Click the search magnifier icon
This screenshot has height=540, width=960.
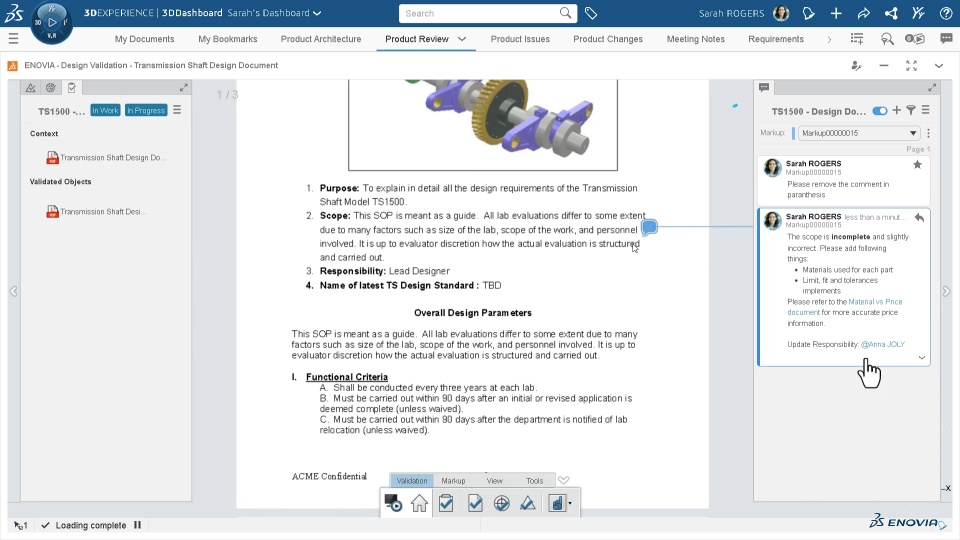pyautogui.click(x=566, y=13)
